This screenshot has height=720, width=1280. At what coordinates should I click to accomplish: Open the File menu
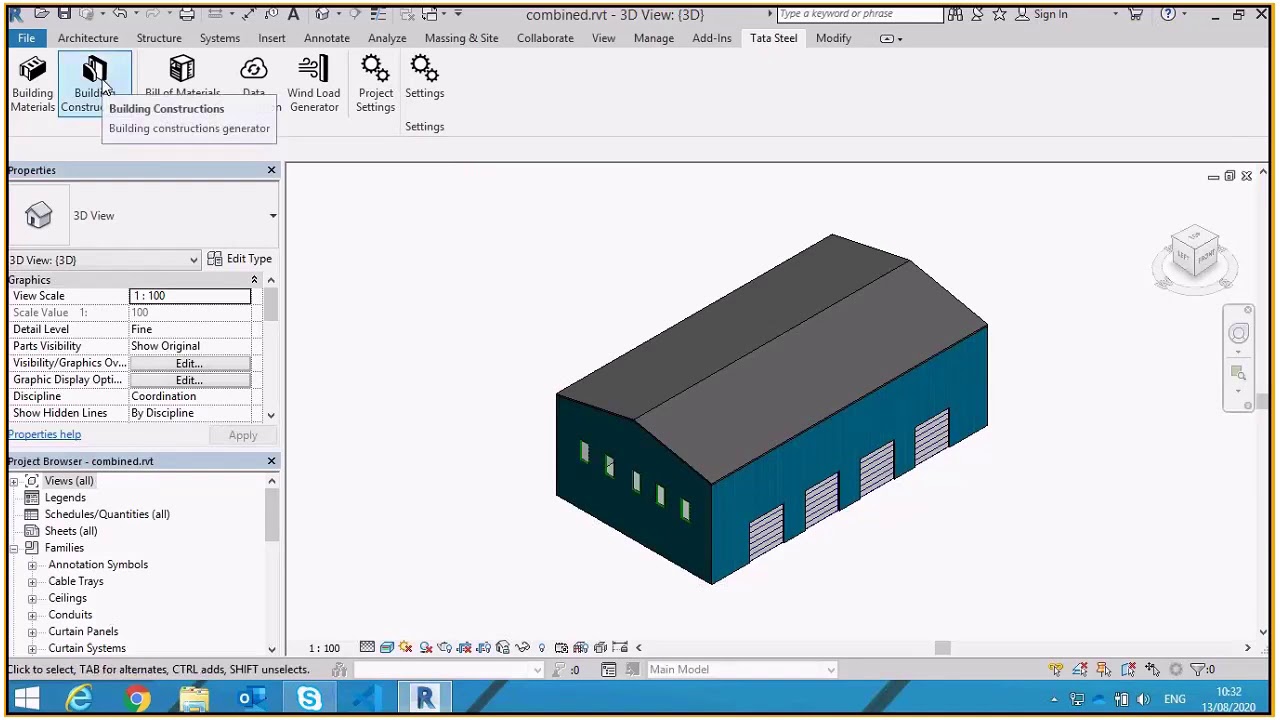click(x=26, y=38)
